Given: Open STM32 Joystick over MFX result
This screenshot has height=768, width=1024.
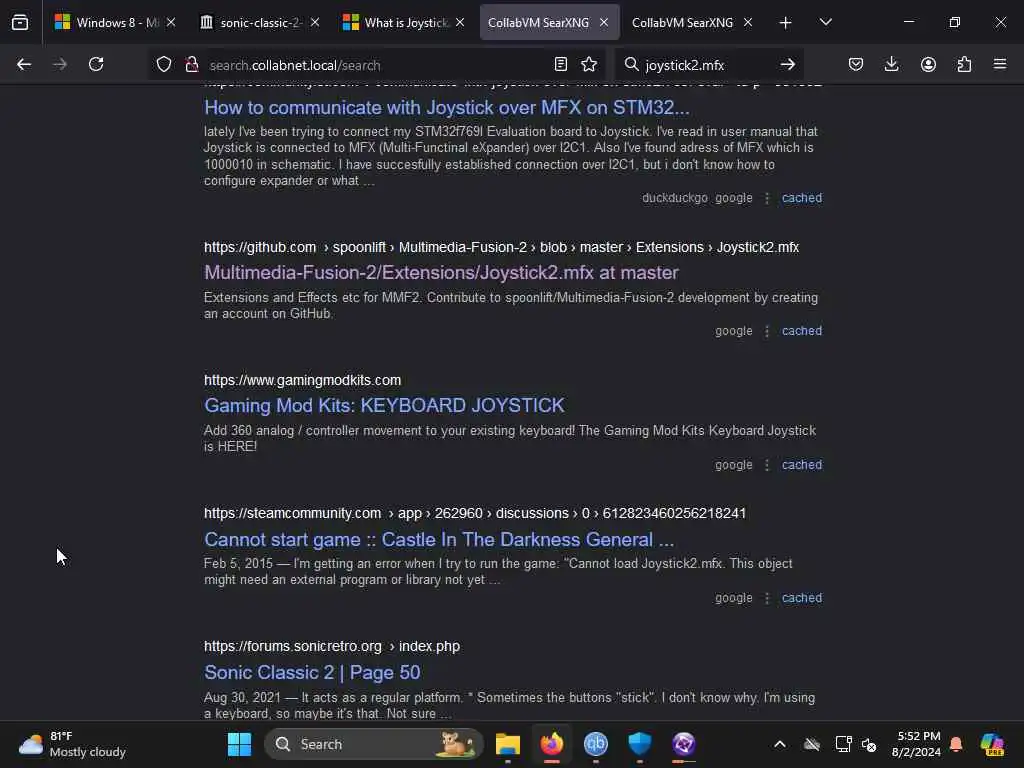Looking at the screenshot, I should [x=447, y=108].
